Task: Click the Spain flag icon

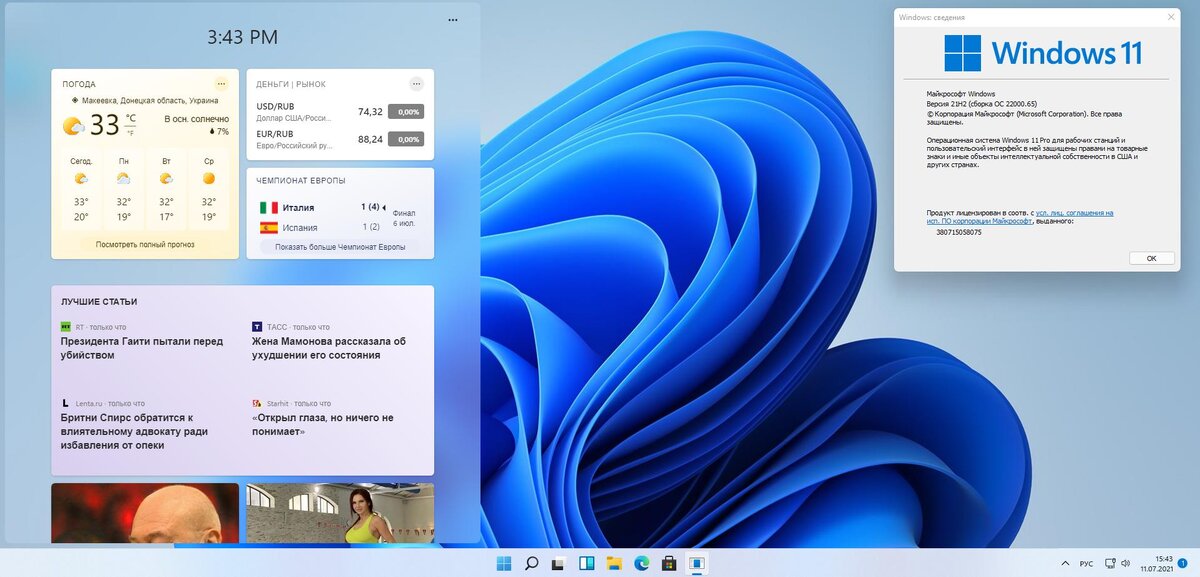Action: (269, 227)
